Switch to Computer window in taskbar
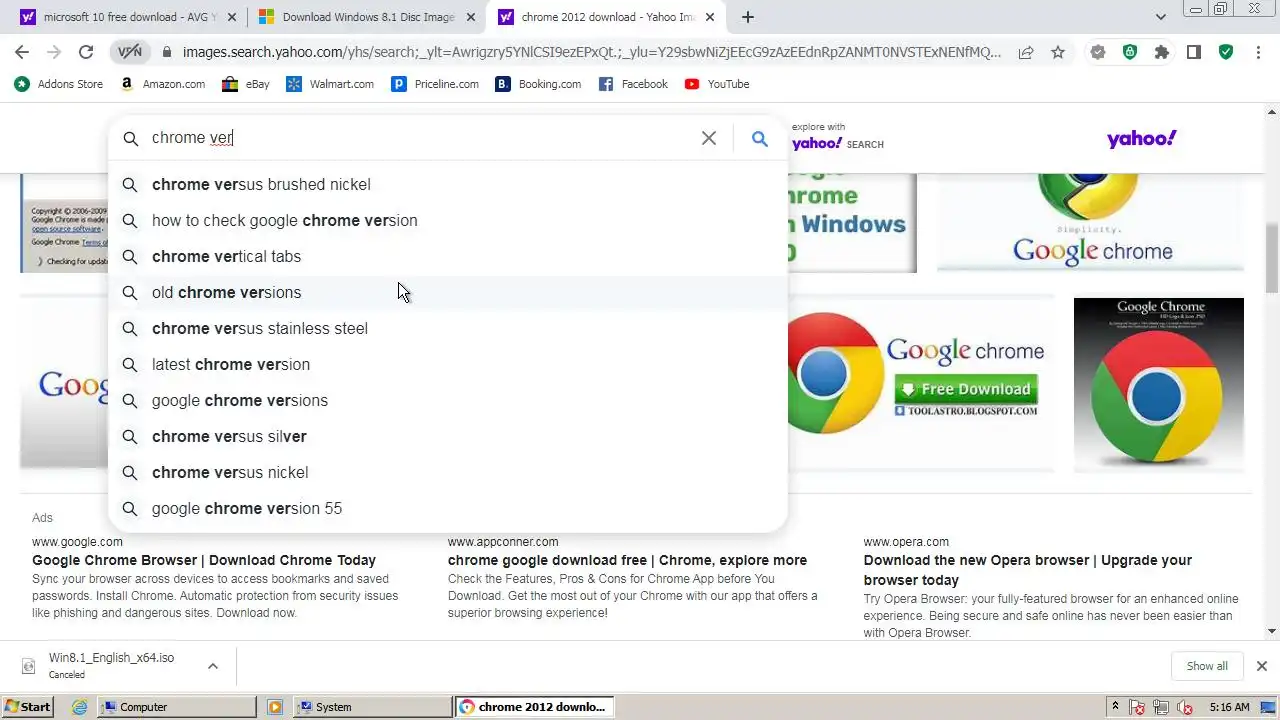This screenshot has width=1280, height=720. 177,707
